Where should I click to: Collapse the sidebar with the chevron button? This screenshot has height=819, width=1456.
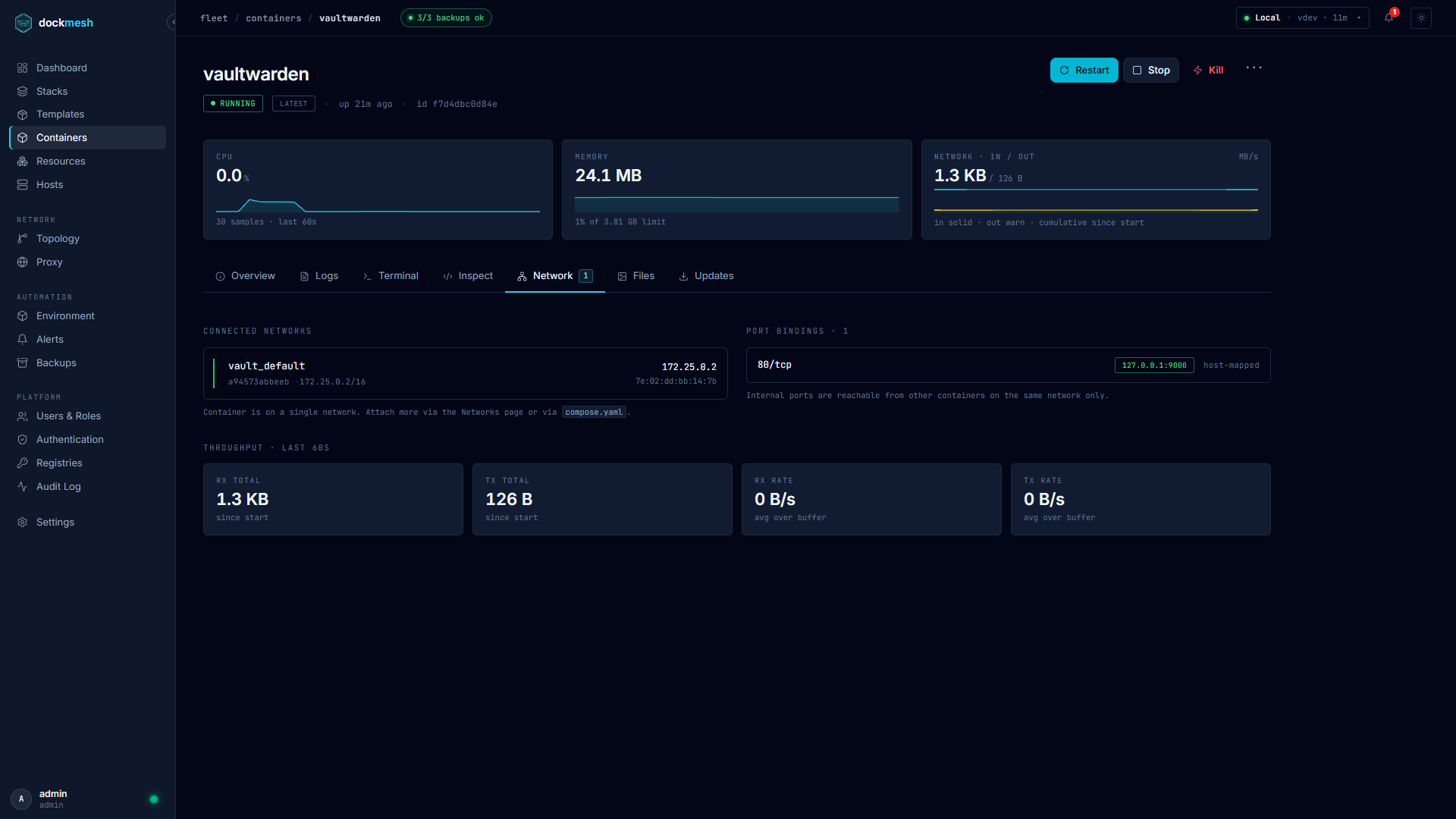[172, 22]
